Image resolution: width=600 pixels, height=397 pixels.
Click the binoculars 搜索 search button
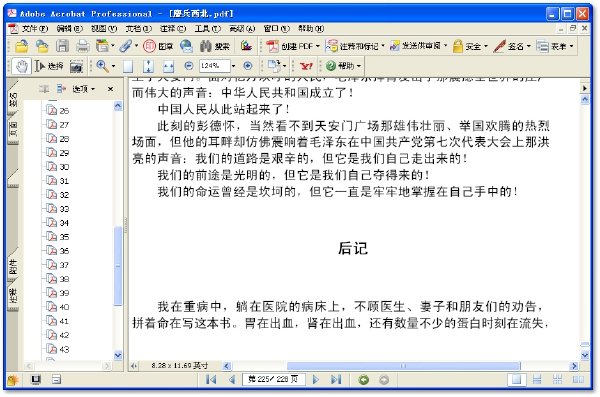[x=214, y=46]
